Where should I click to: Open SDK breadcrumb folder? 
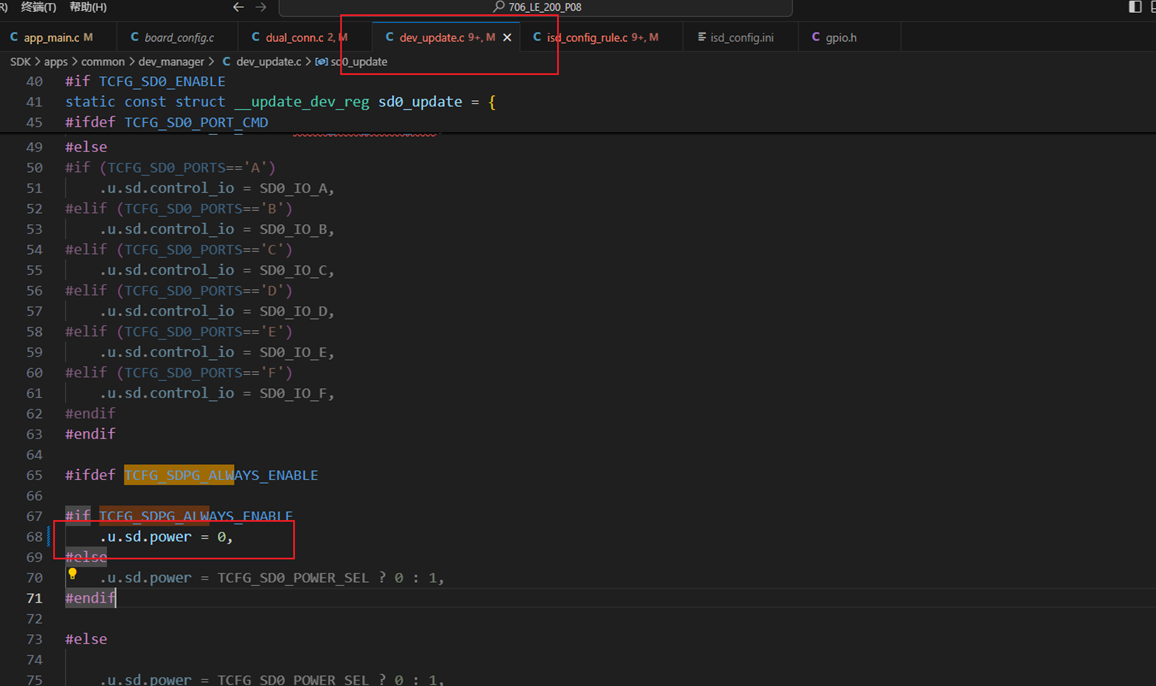pos(21,62)
